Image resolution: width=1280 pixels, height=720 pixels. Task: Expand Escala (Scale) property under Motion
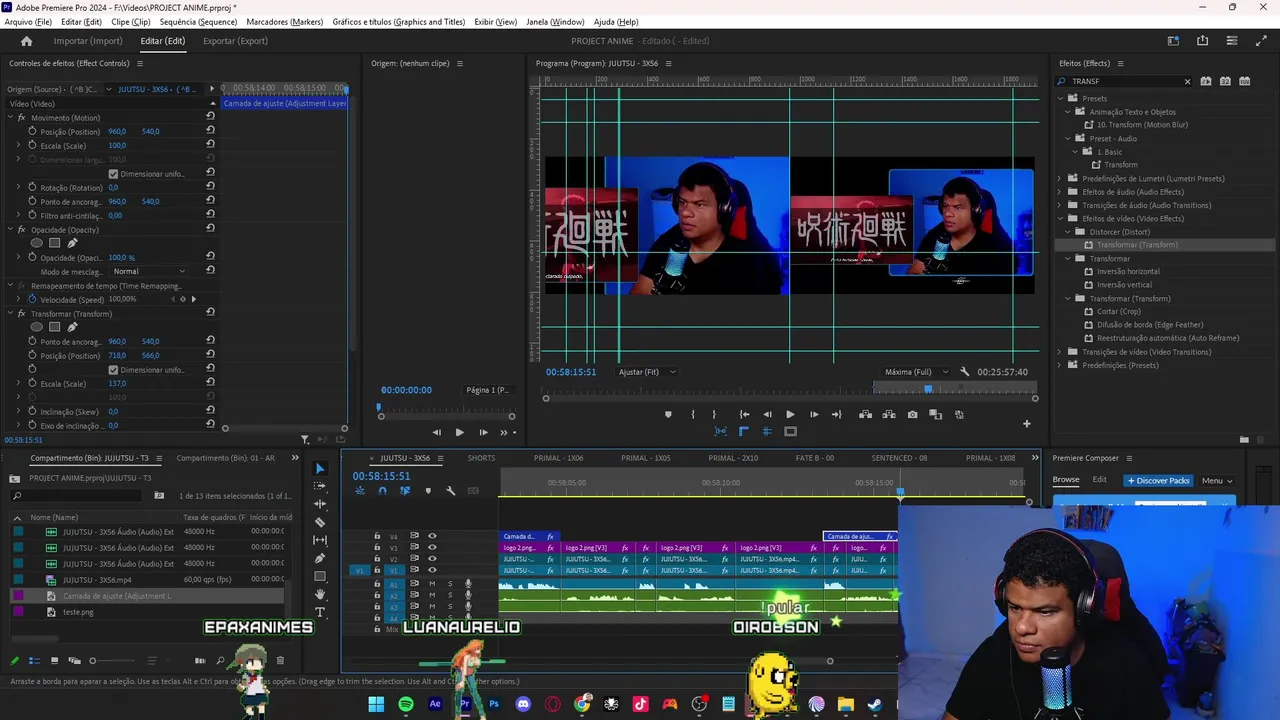click(x=18, y=145)
